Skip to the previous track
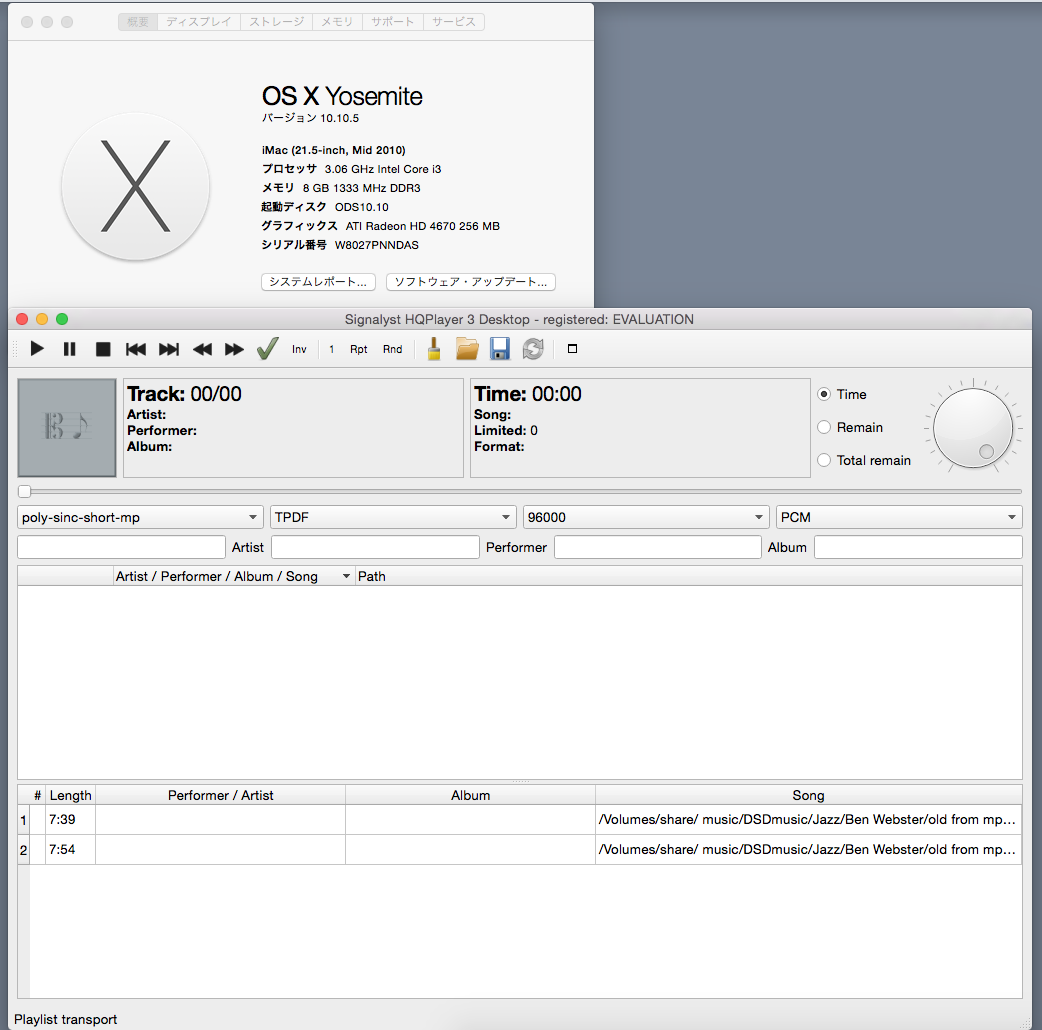This screenshot has width=1042, height=1030. 136,349
